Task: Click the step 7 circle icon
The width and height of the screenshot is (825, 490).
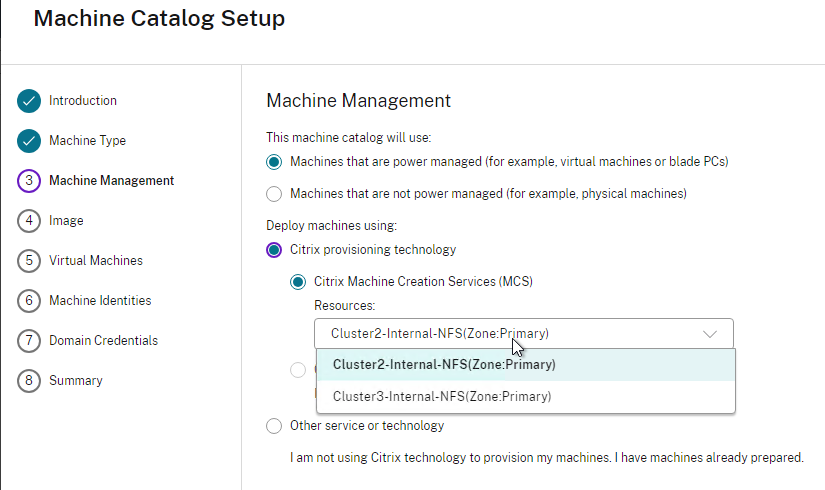Action: [29, 341]
